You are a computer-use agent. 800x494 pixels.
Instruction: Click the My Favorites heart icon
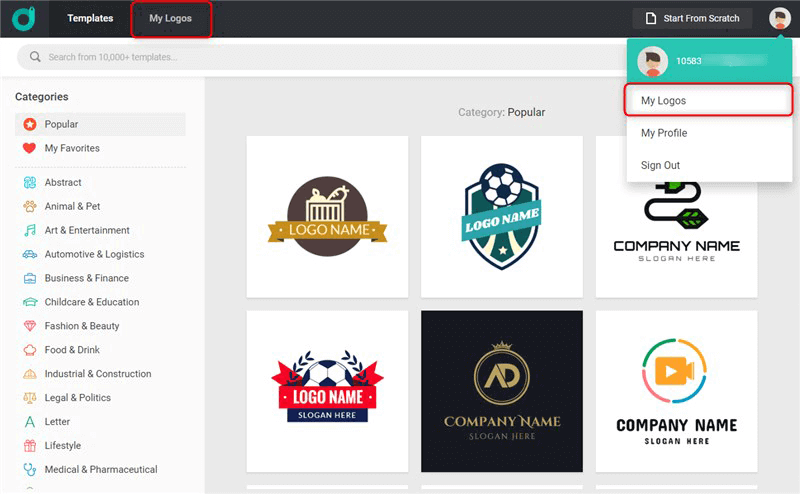click(x=30, y=148)
